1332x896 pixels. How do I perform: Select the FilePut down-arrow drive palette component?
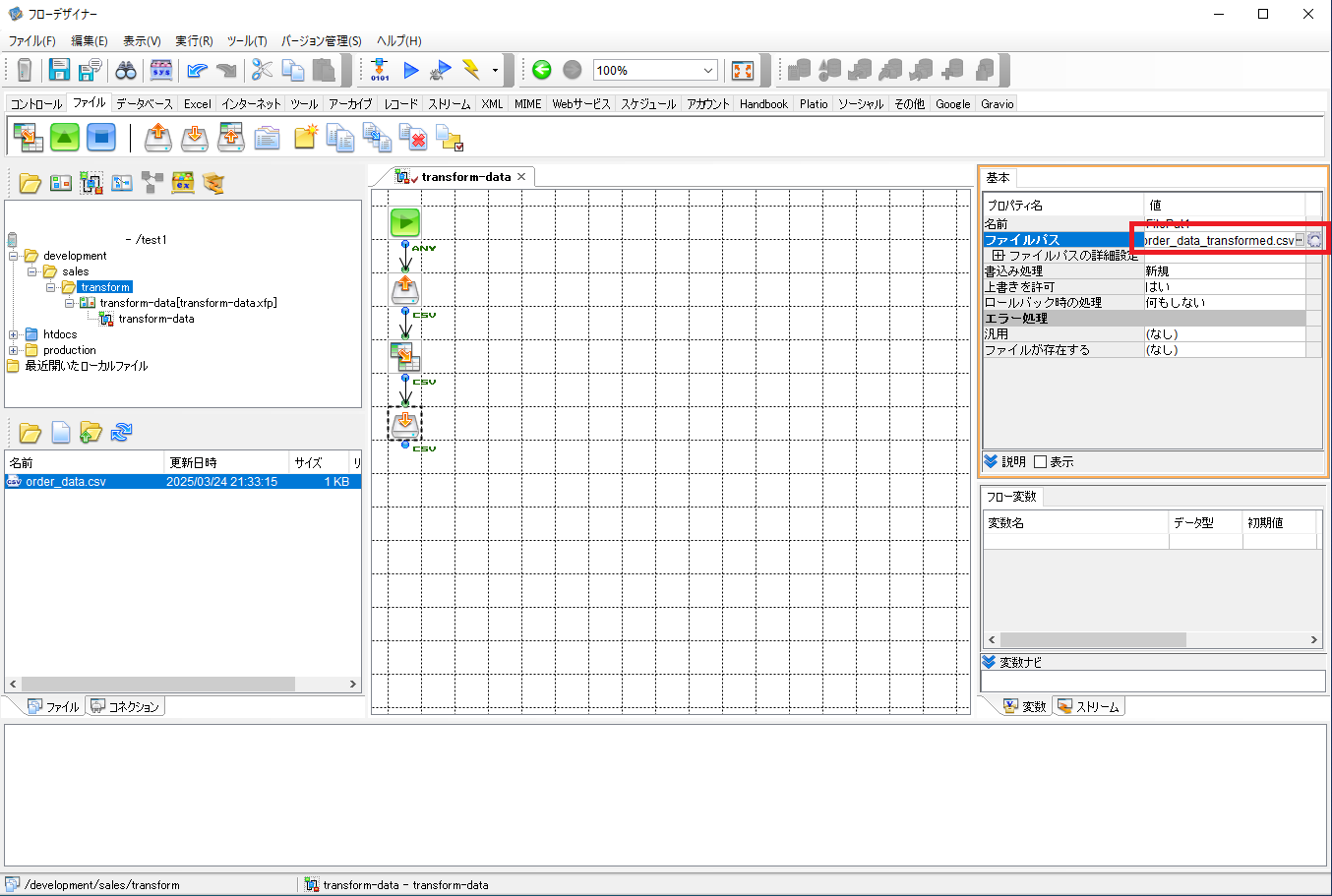(195, 138)
